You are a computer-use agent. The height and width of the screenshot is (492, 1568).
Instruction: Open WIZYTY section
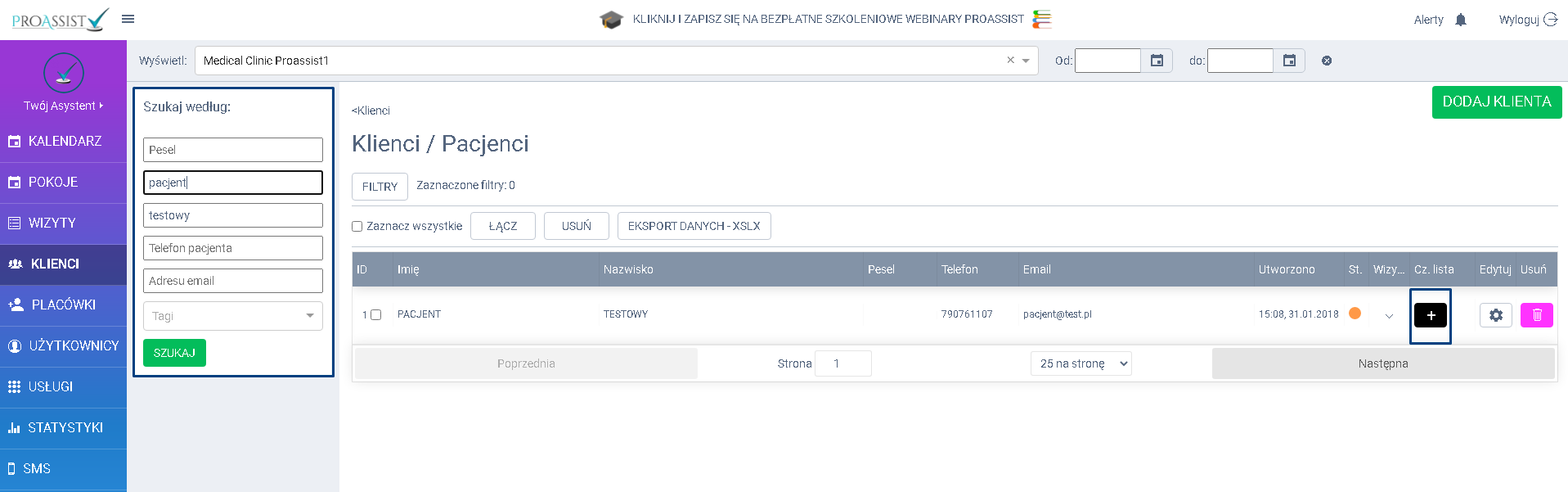pos(64,223)
